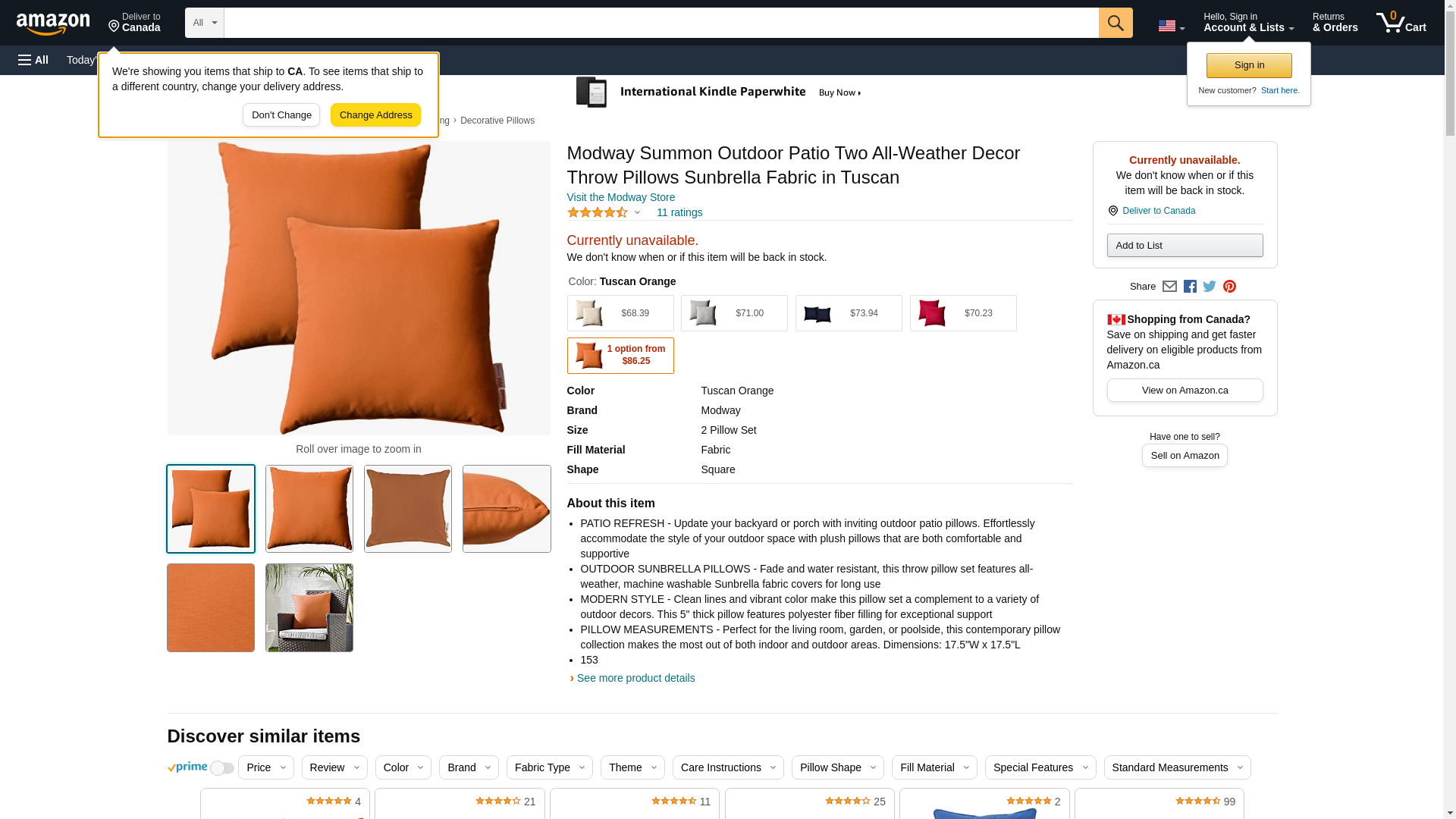
Task: Toggle the Prime filter switch
Action: pyautogui.click(x=221, y=768)
